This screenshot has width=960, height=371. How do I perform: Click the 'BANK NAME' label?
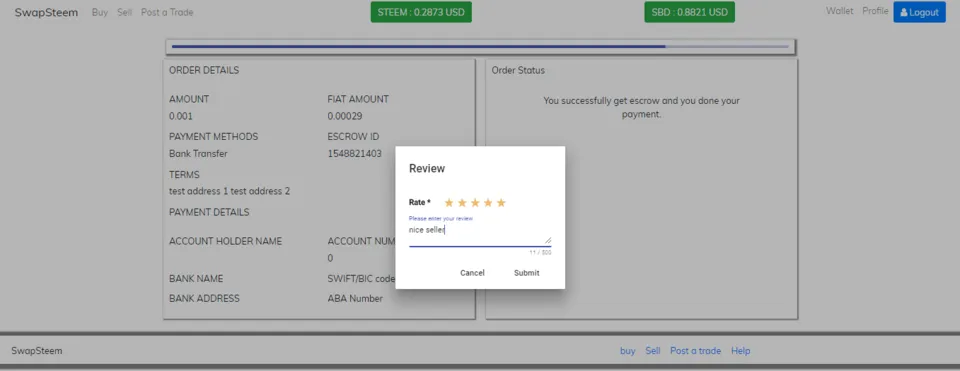pos(196,279)
